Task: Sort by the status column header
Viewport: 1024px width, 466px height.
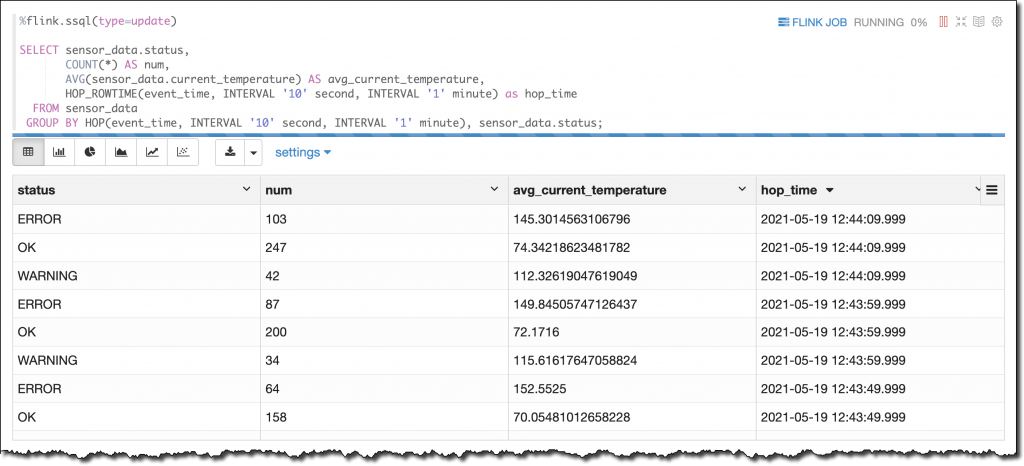Action: pyautogui.click(x=37, y=190)
